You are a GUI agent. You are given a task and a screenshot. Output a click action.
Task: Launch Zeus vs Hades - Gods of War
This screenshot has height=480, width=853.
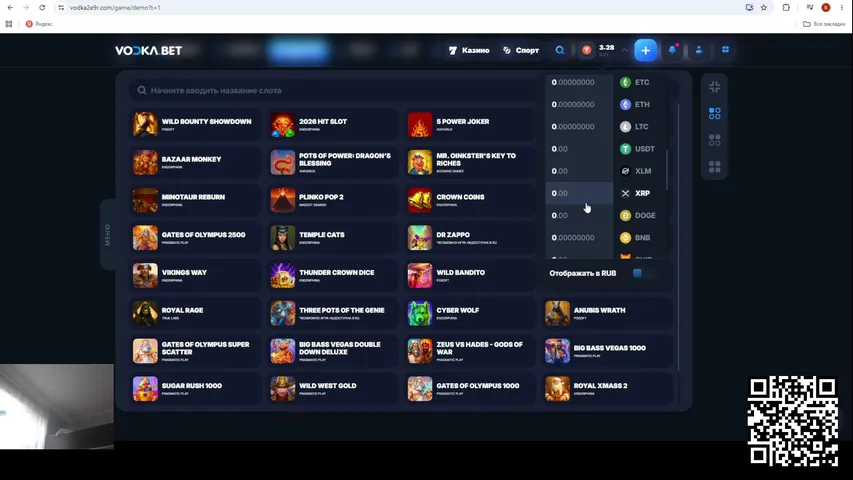[x=470, y=351]
